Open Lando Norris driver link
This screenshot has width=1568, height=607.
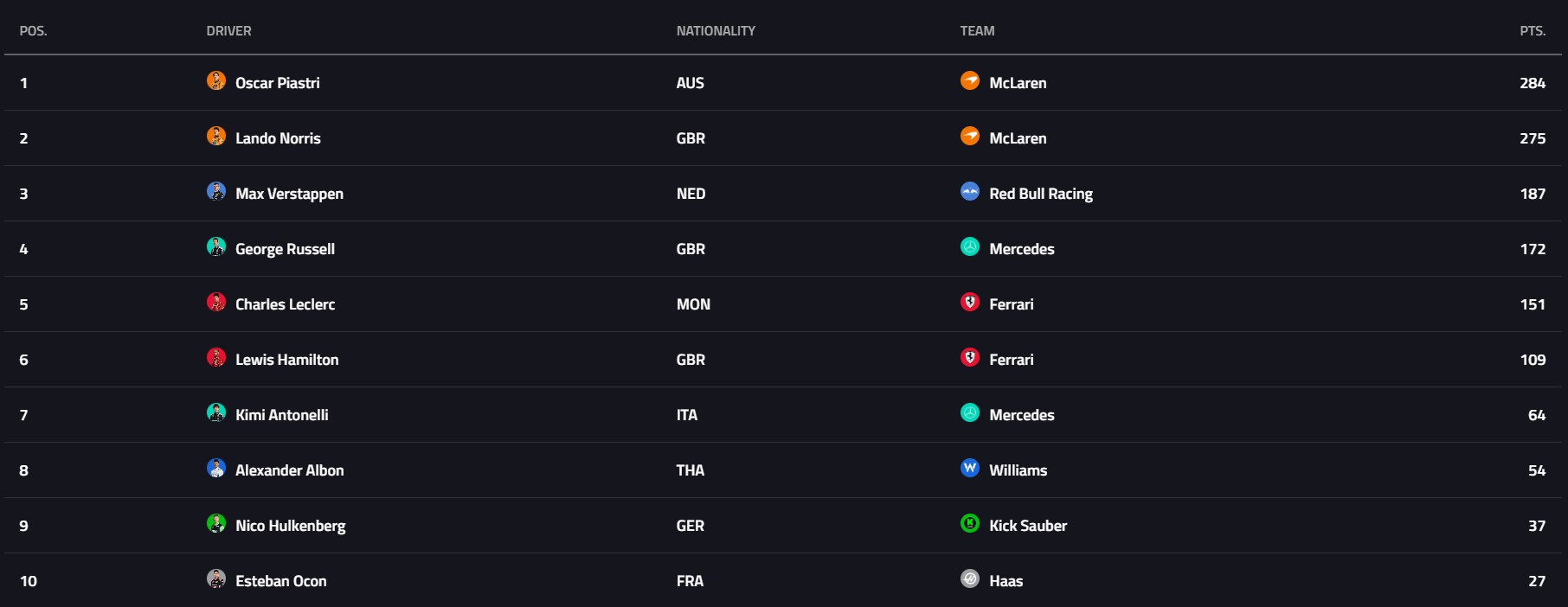pyautogui.click(x=278, y=138)
